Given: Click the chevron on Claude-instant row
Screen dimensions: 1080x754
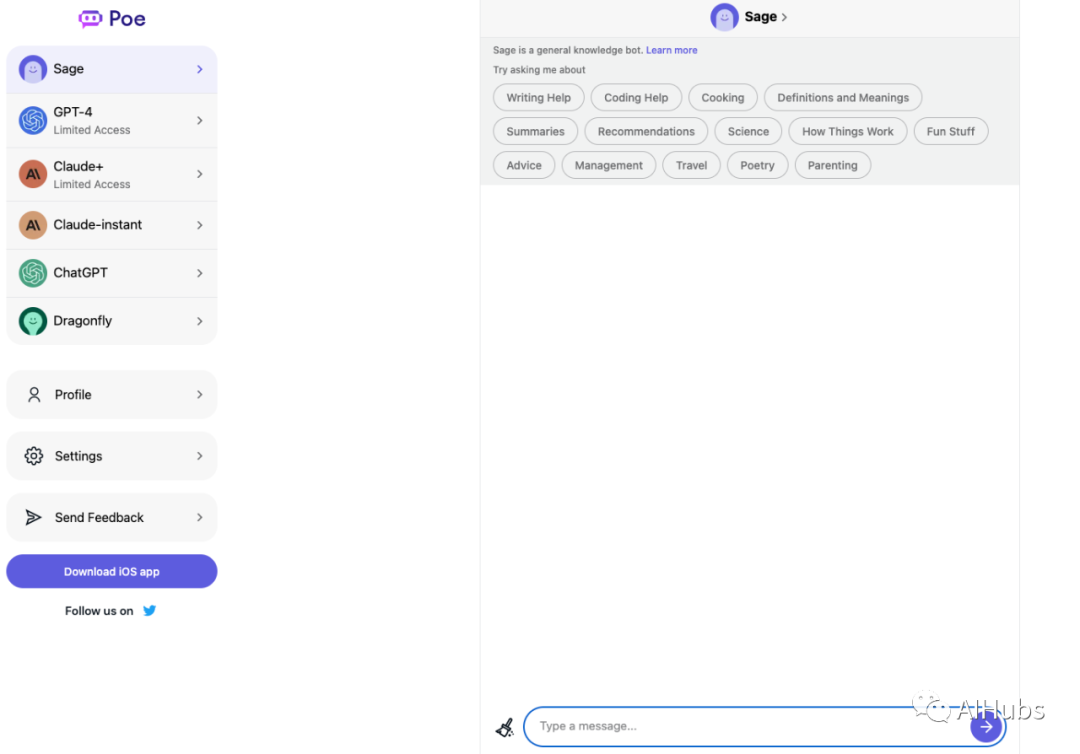Looking at the screenshot, I should (x=200, y=225).
